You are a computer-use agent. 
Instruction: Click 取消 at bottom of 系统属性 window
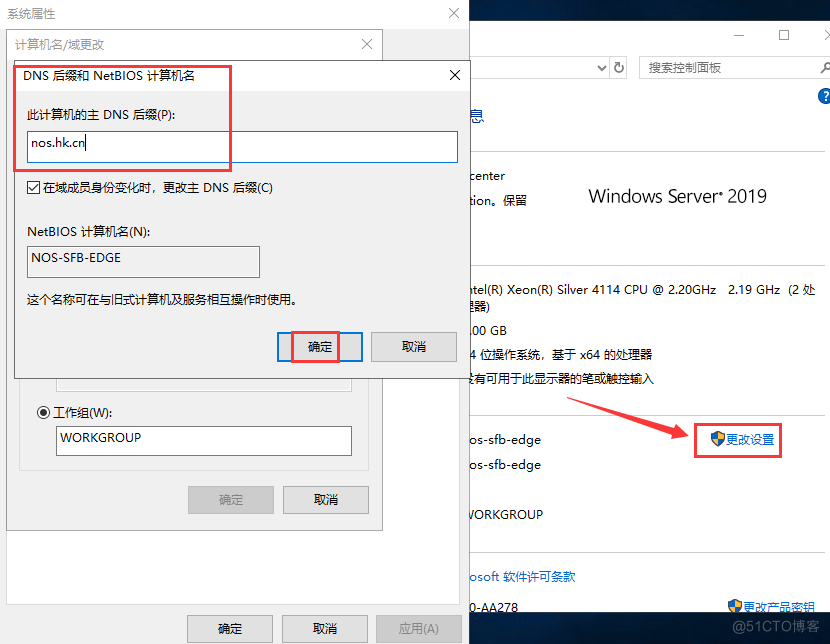coord(325,629)
